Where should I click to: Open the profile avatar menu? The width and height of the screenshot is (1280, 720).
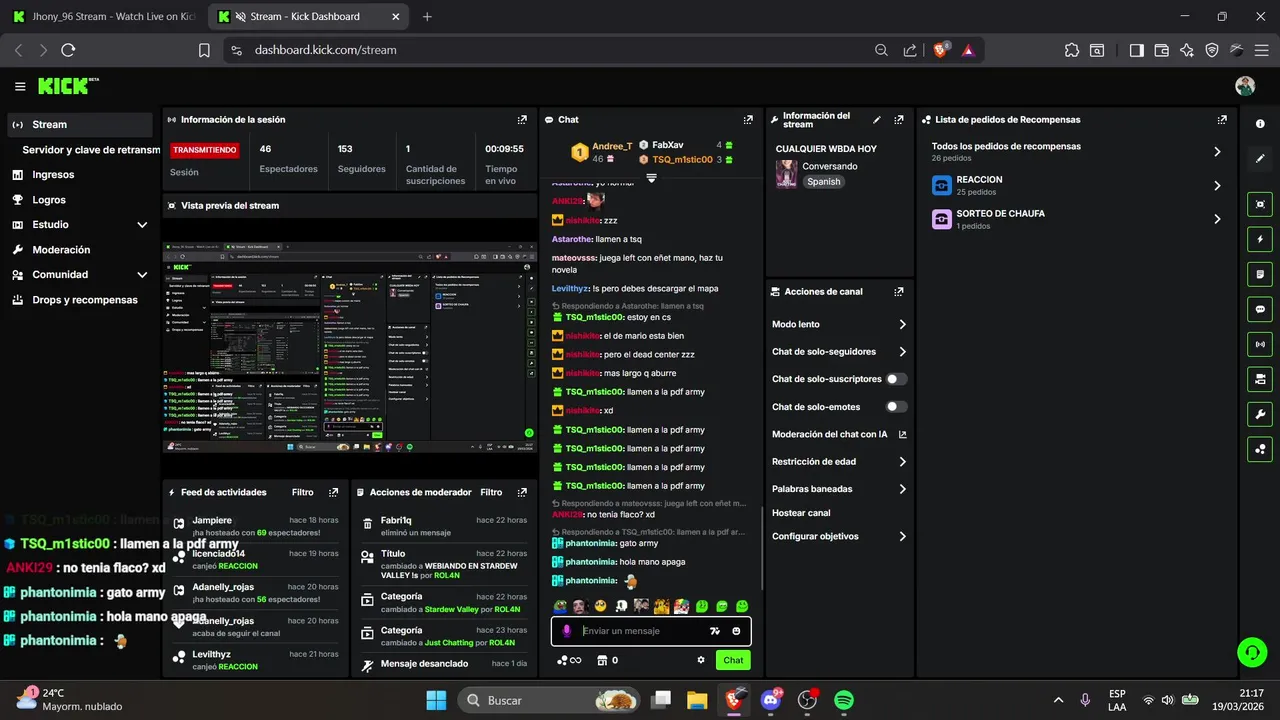pyautogui.click(x=1245, y=86)
